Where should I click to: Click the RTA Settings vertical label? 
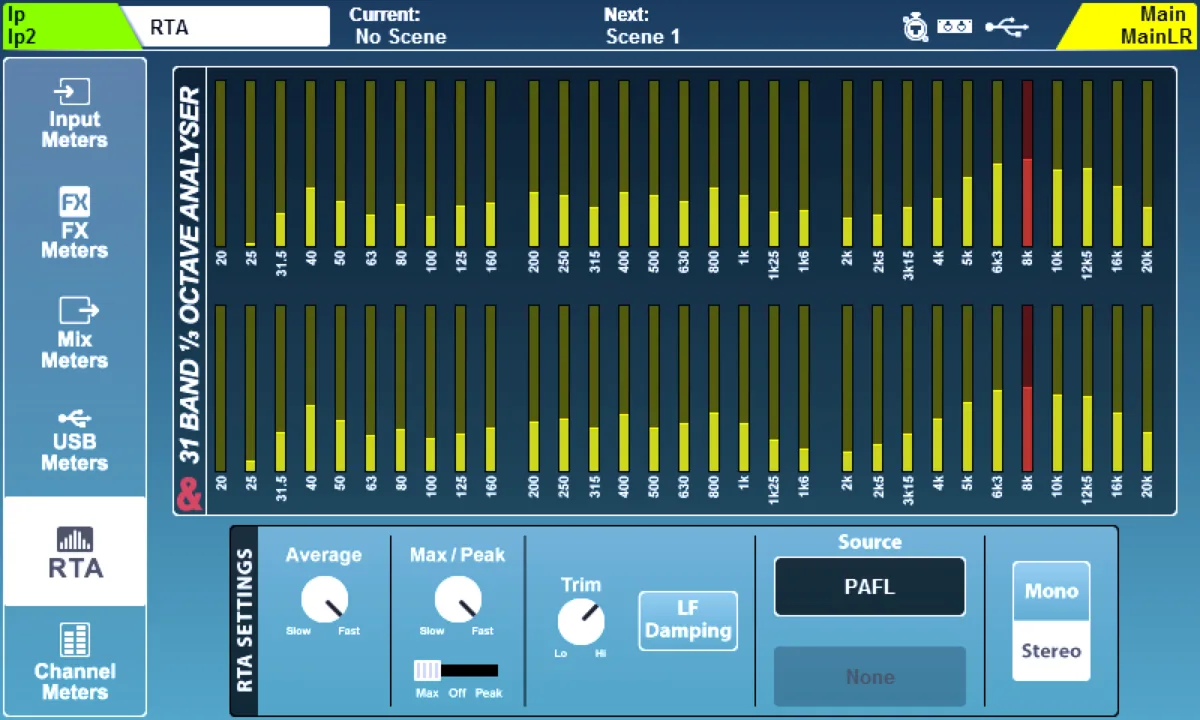(x=245, y=621)
